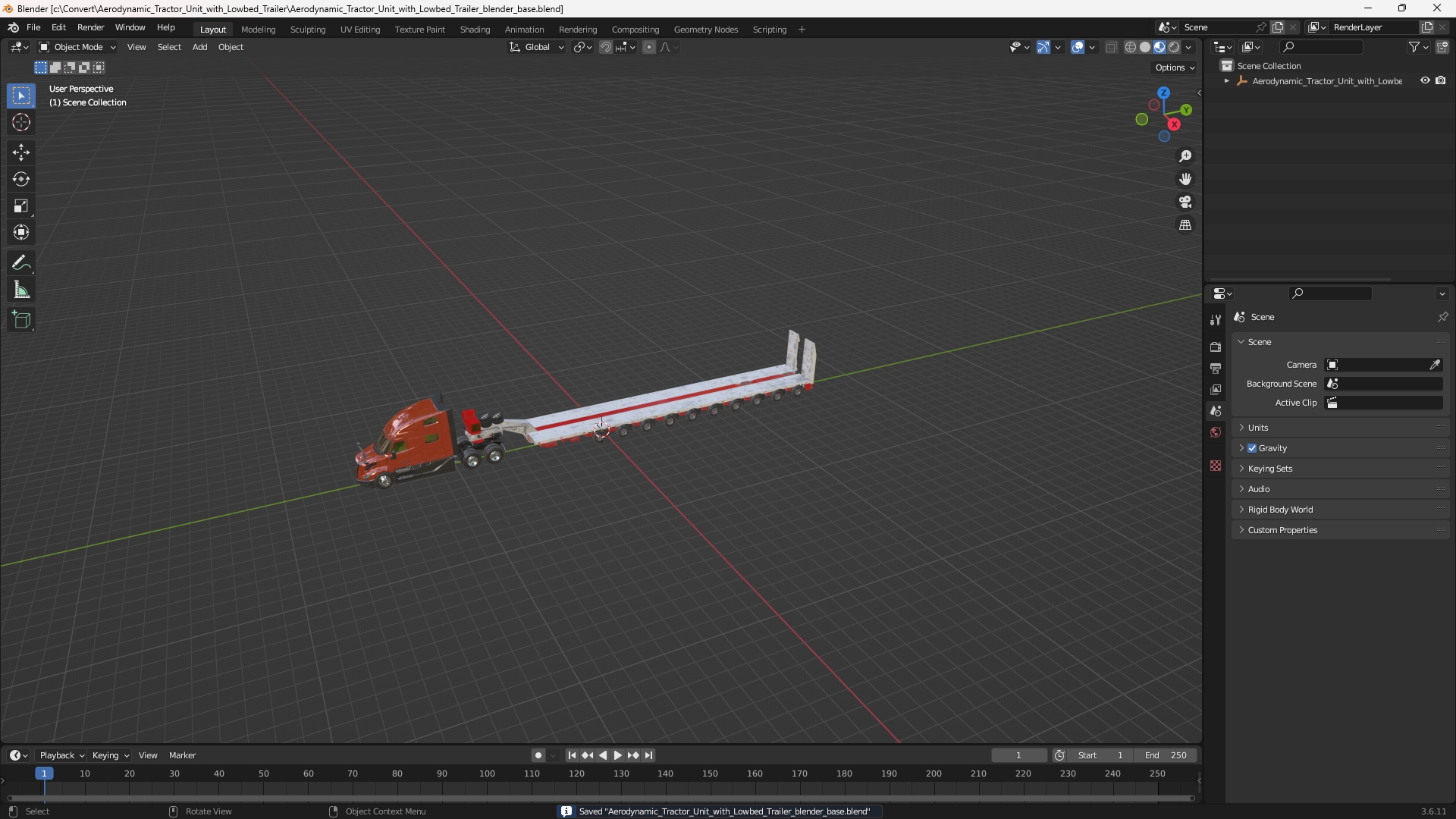Open the Tool properties tab

(x=1216, y=320)
